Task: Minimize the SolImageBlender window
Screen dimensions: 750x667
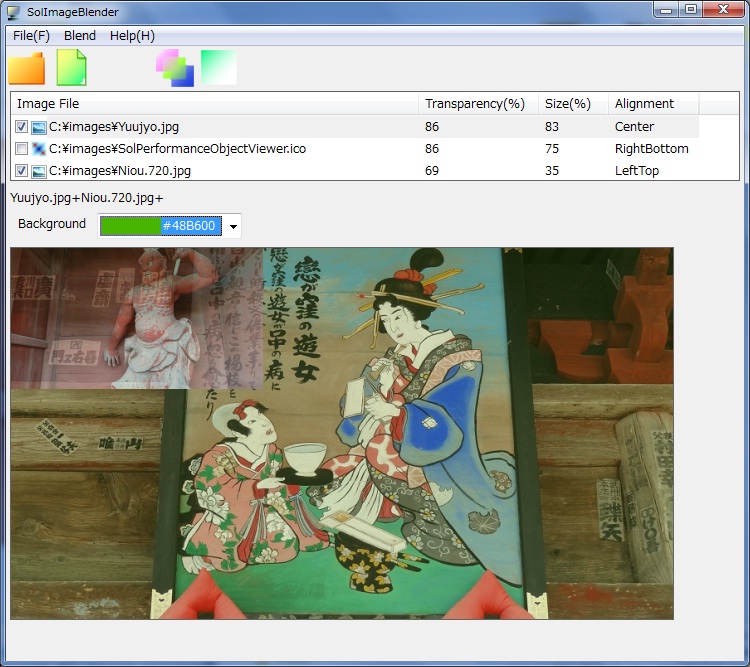Action: pos(666,10)
